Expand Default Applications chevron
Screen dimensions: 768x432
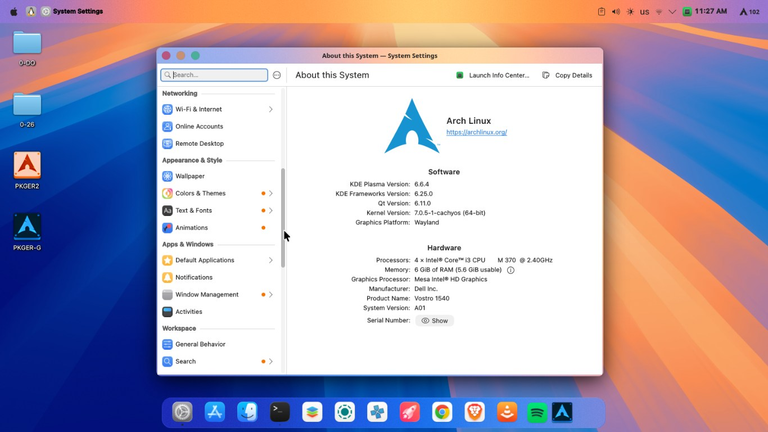coord(270,260)
